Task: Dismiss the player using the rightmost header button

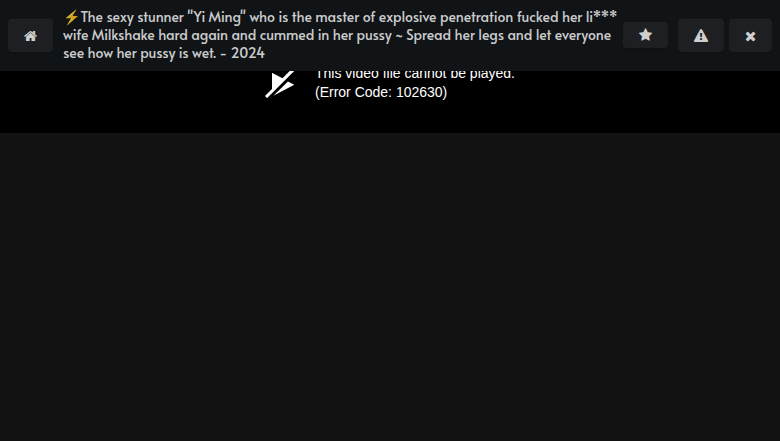Action: [750, 36]
